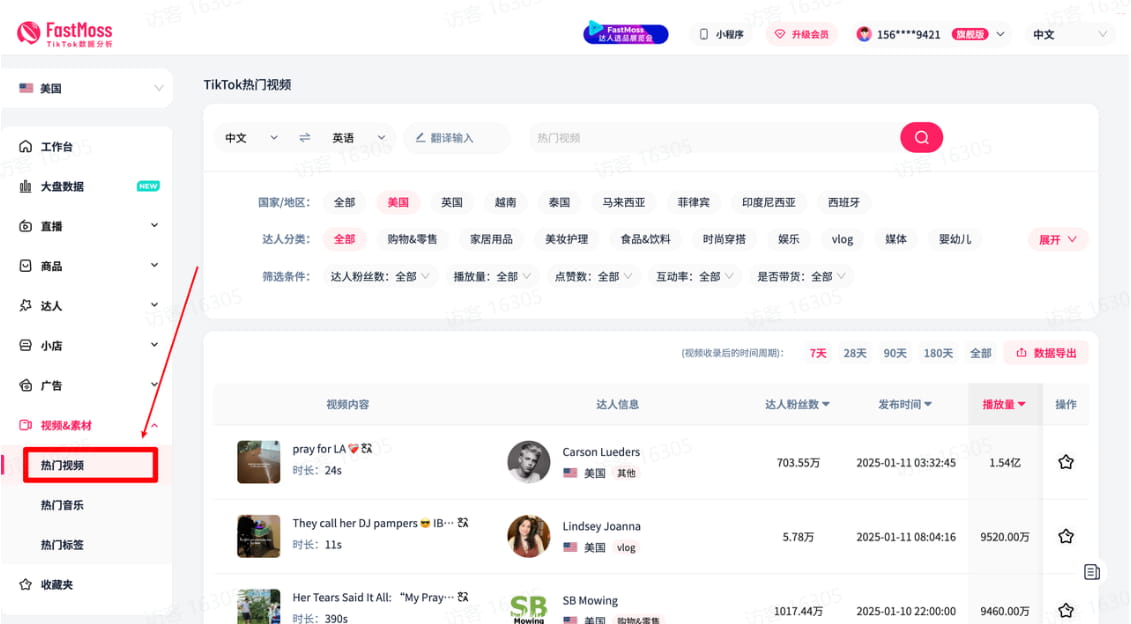This screenshot has width=1131, height=624.
Task: Select 美妆护理 creator category
Action: [x=566, y=239]
